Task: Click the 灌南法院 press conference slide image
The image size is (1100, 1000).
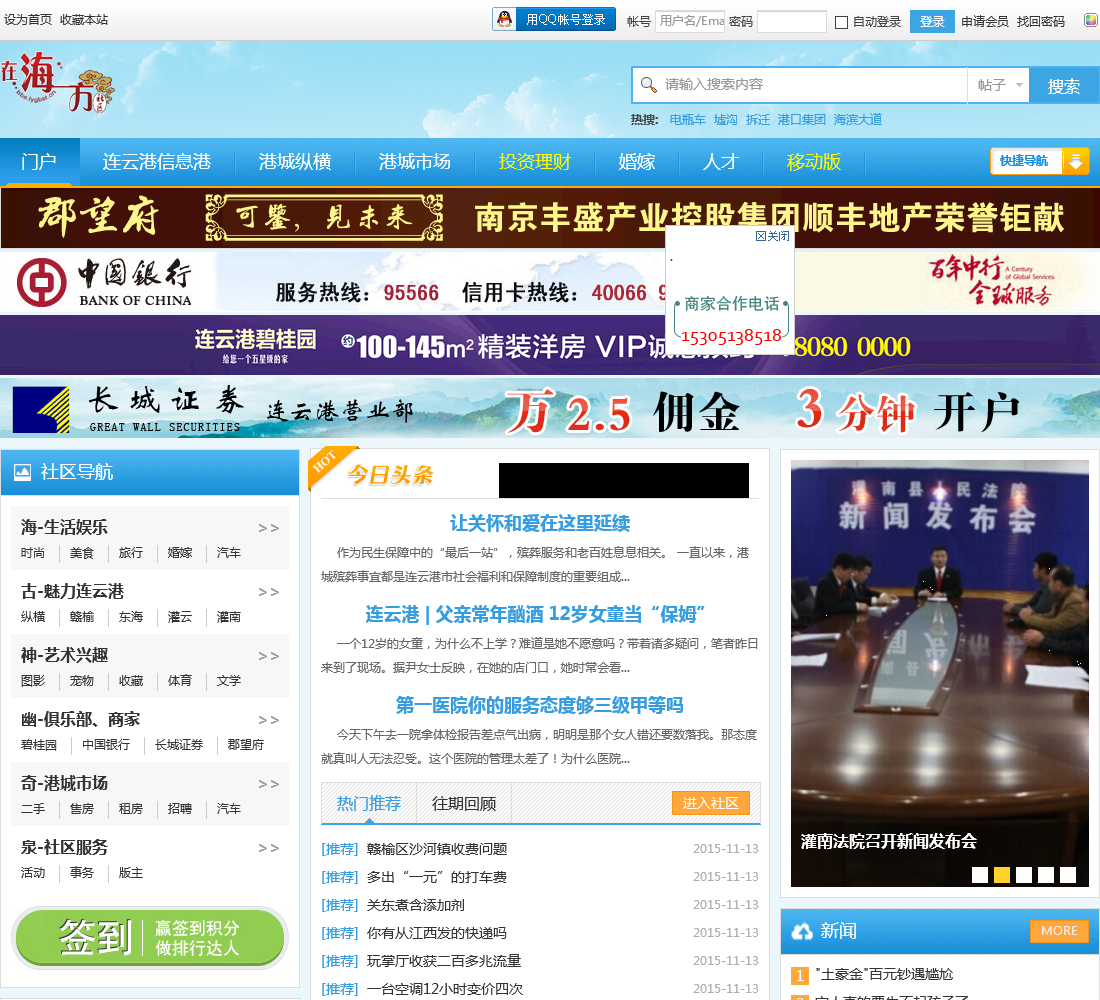Action: [939, 673]
